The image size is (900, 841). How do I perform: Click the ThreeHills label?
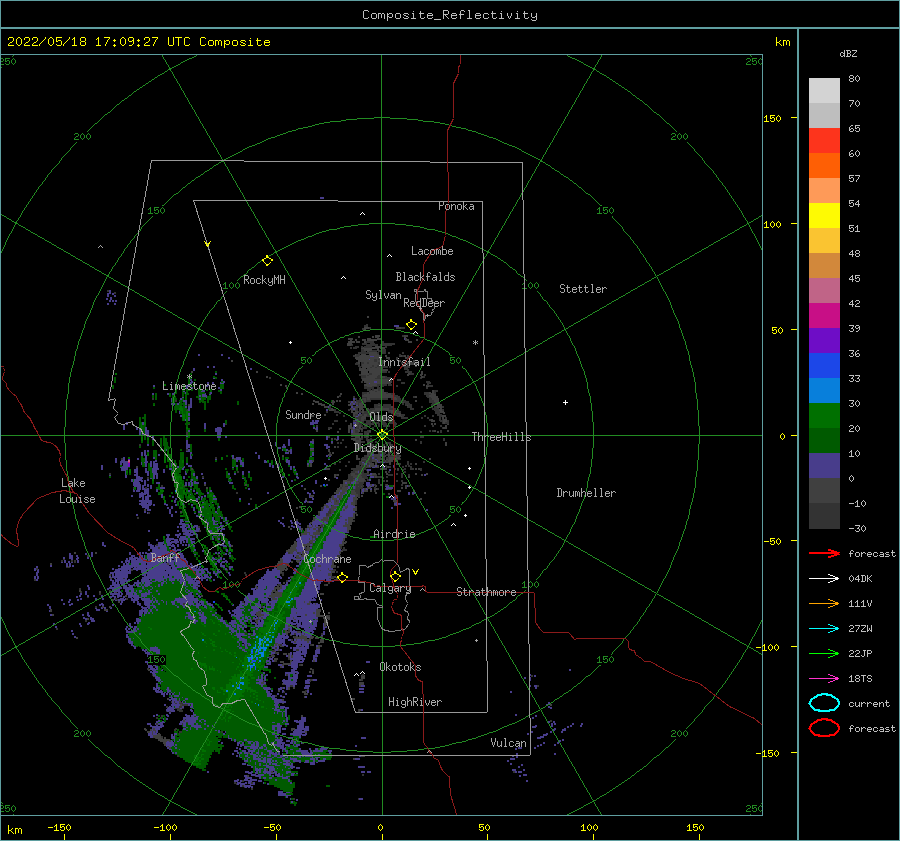[501, 437]
